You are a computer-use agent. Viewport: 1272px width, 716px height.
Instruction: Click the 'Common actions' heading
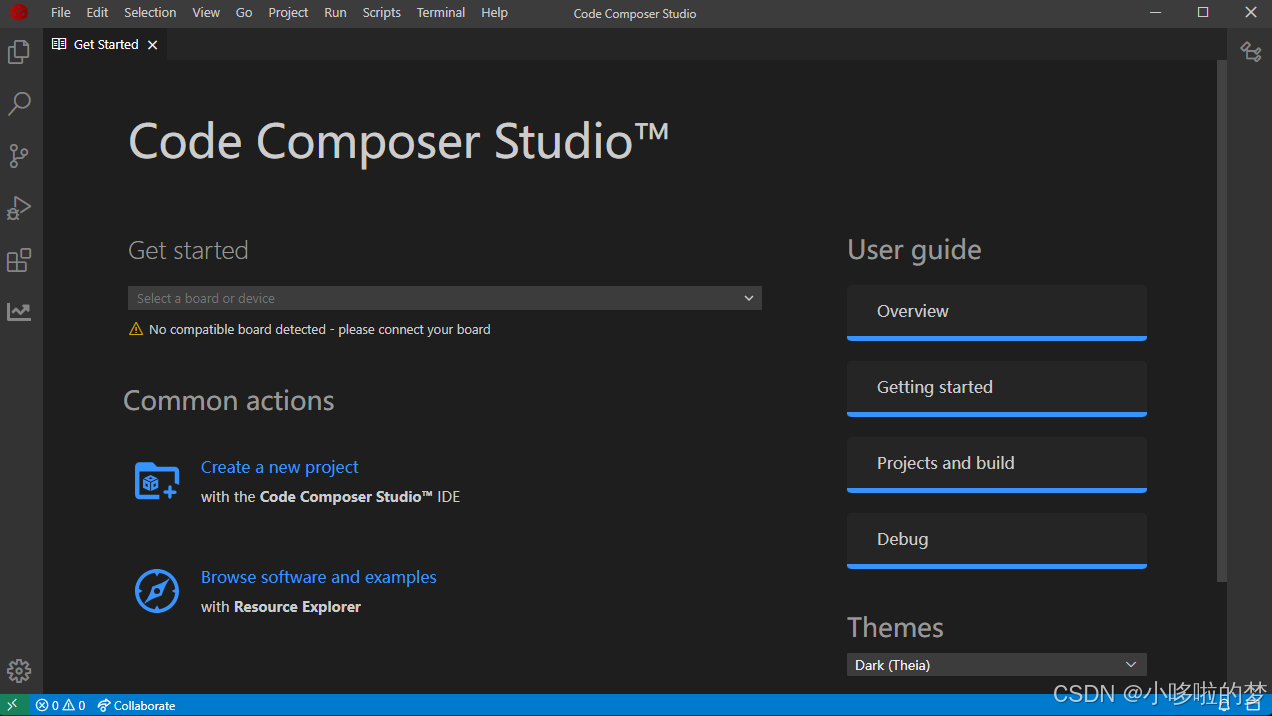(229, 401)
